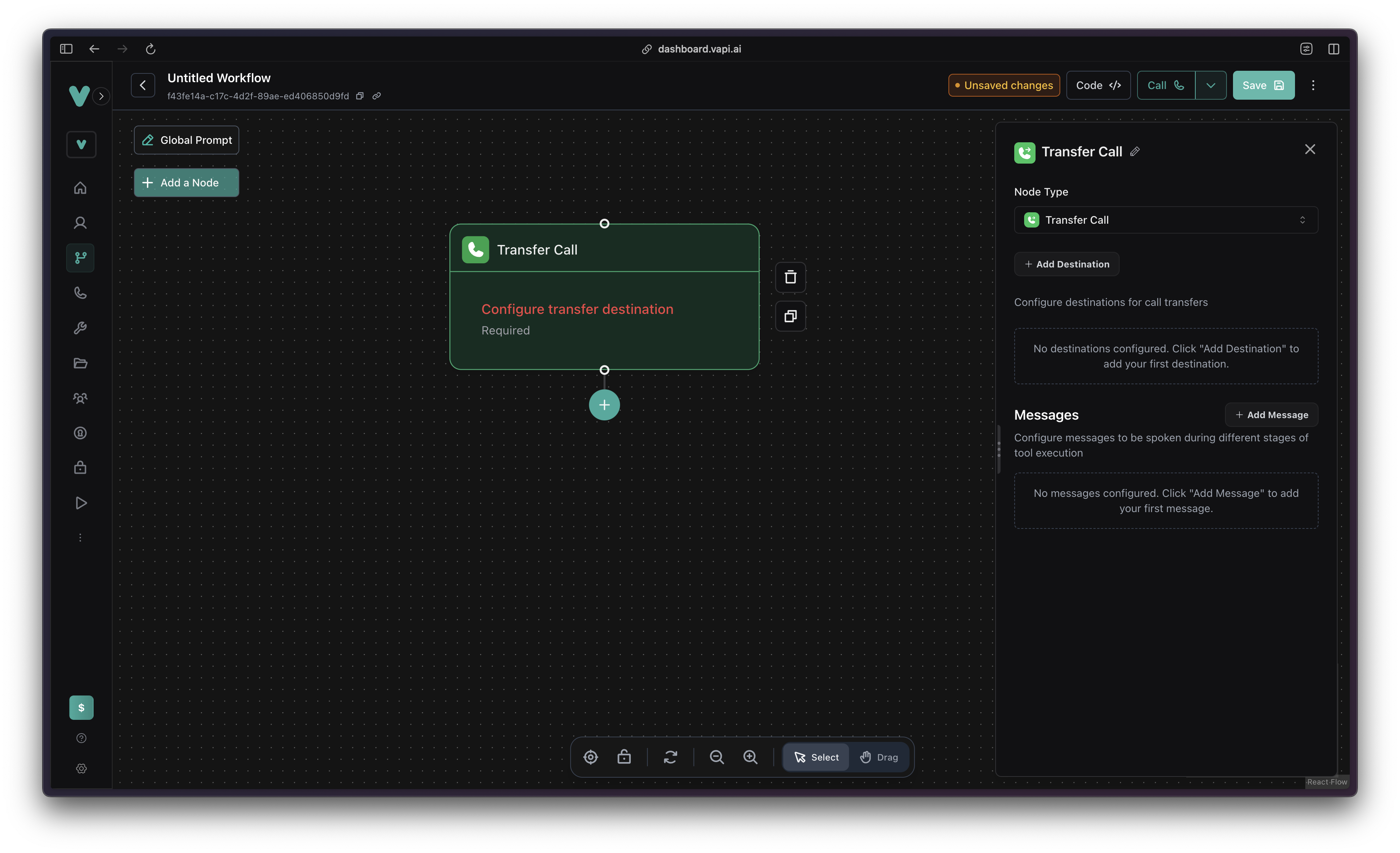Screen dimensions: 1400x853
Task: Collapse the left sidebar with the chevron
Action: [101, 96]
